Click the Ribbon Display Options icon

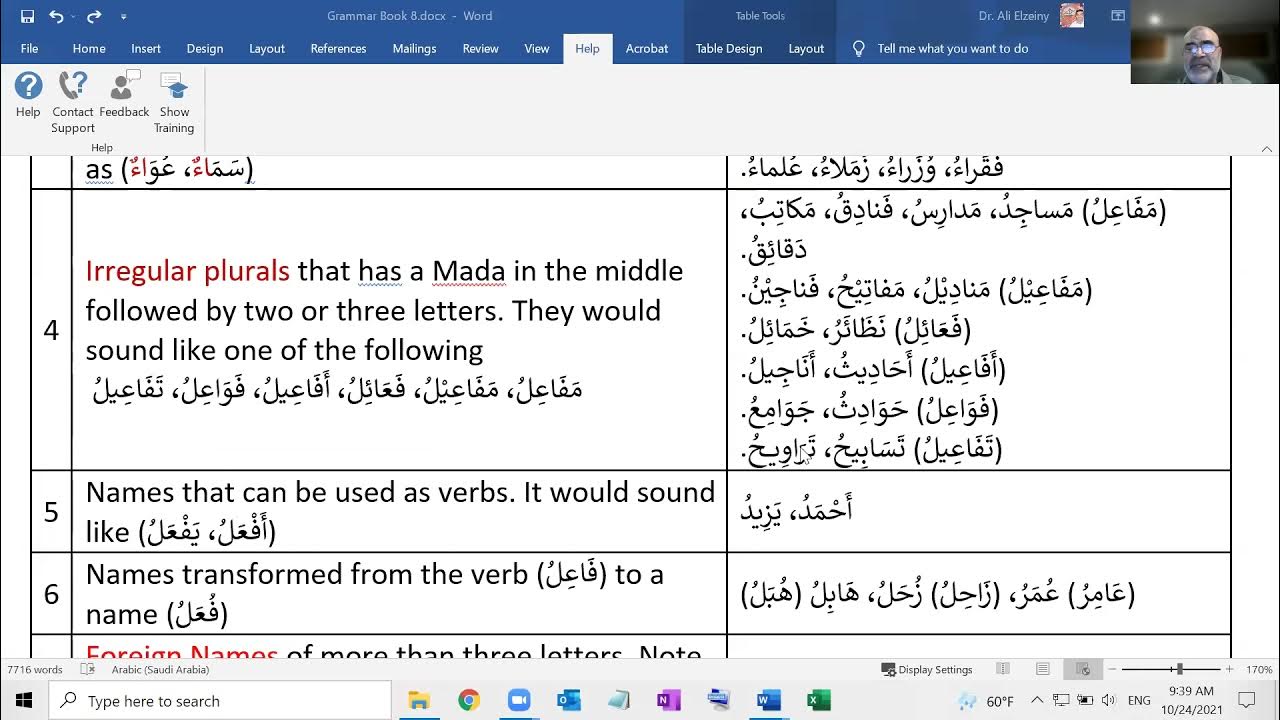(1118, 16)
